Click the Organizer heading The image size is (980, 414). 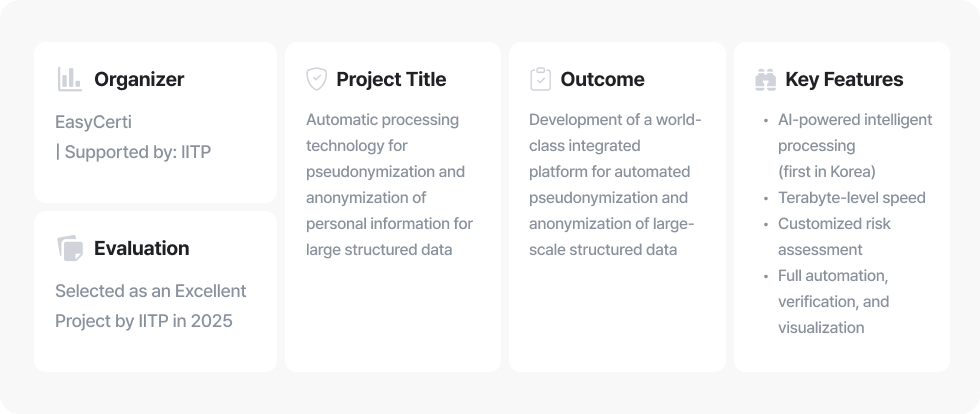[x=139, y=79]
